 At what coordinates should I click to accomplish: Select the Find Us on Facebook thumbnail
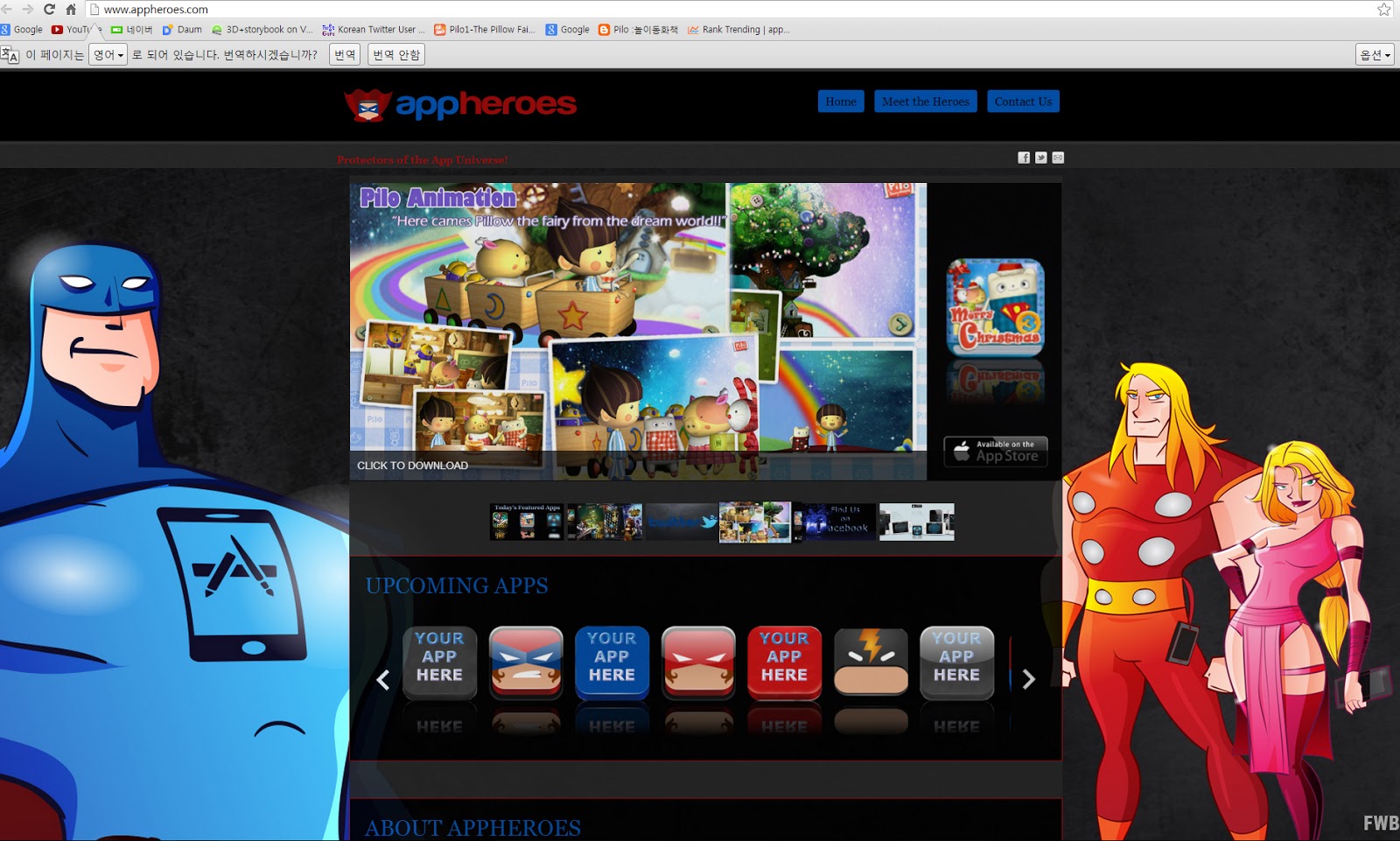point(839,522)
